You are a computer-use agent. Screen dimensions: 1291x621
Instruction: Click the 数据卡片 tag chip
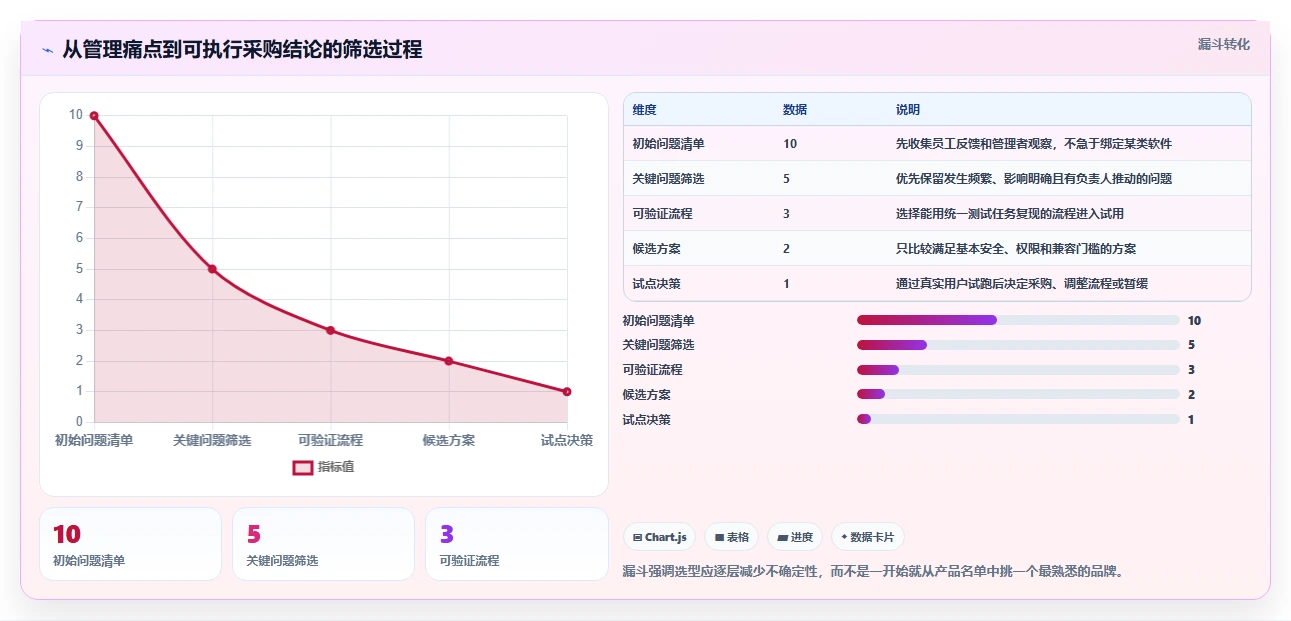[x=867, y=537]
